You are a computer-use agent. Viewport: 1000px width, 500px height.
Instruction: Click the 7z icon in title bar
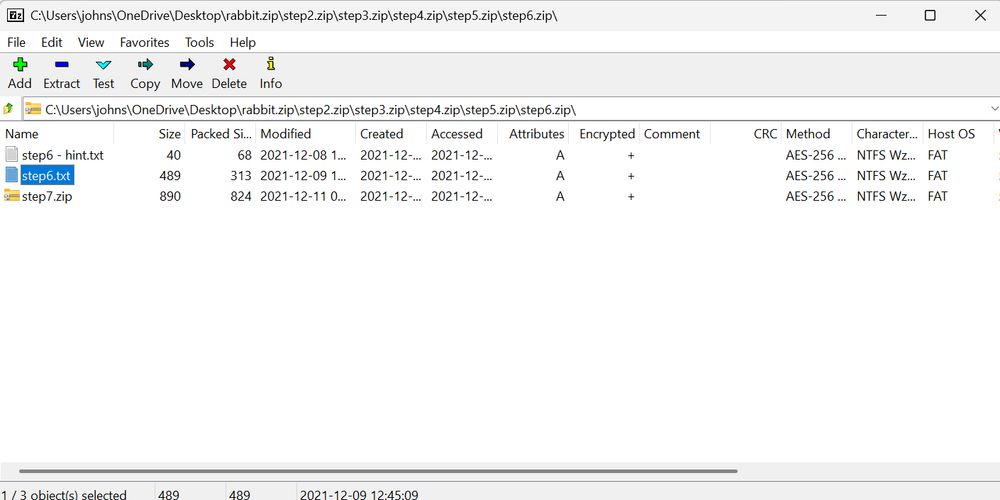point(15,15)
